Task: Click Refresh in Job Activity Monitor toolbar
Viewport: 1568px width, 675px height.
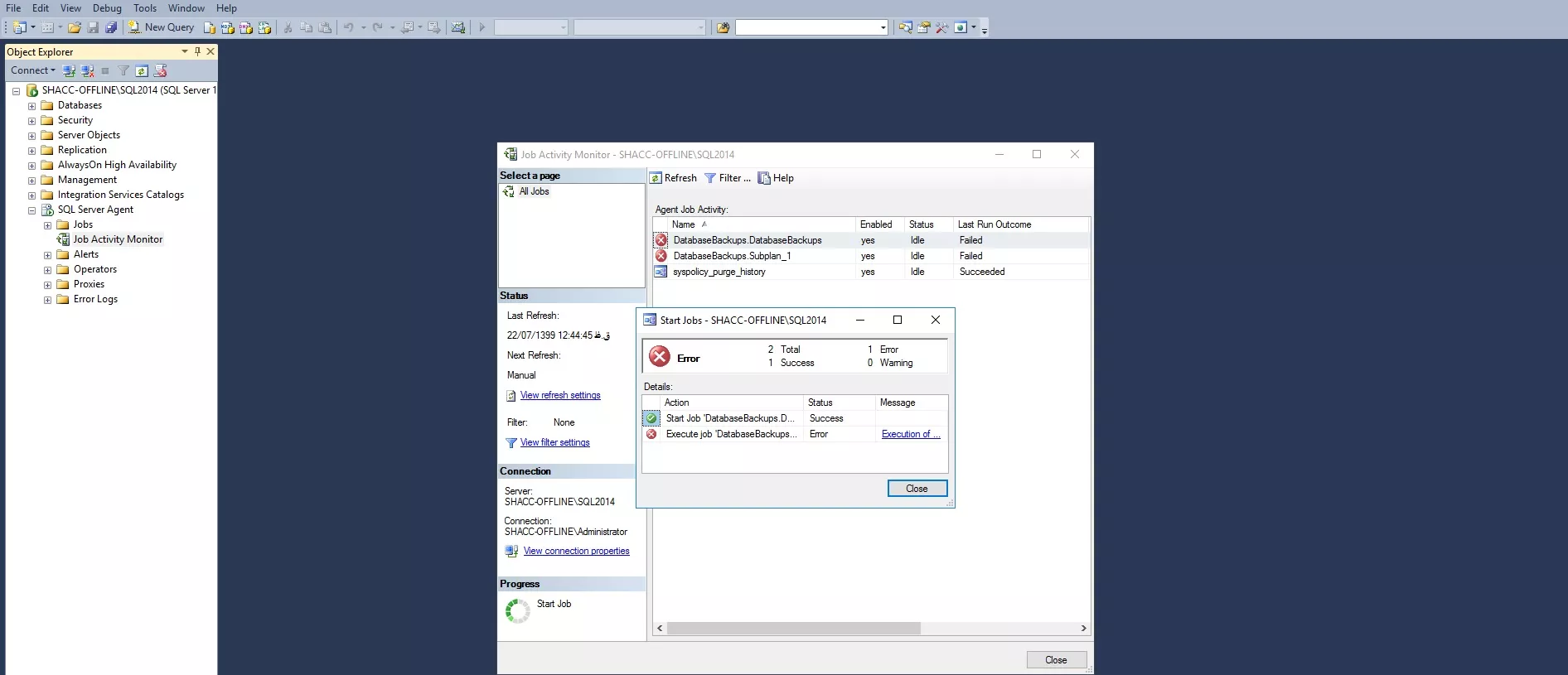Action: 673,178
